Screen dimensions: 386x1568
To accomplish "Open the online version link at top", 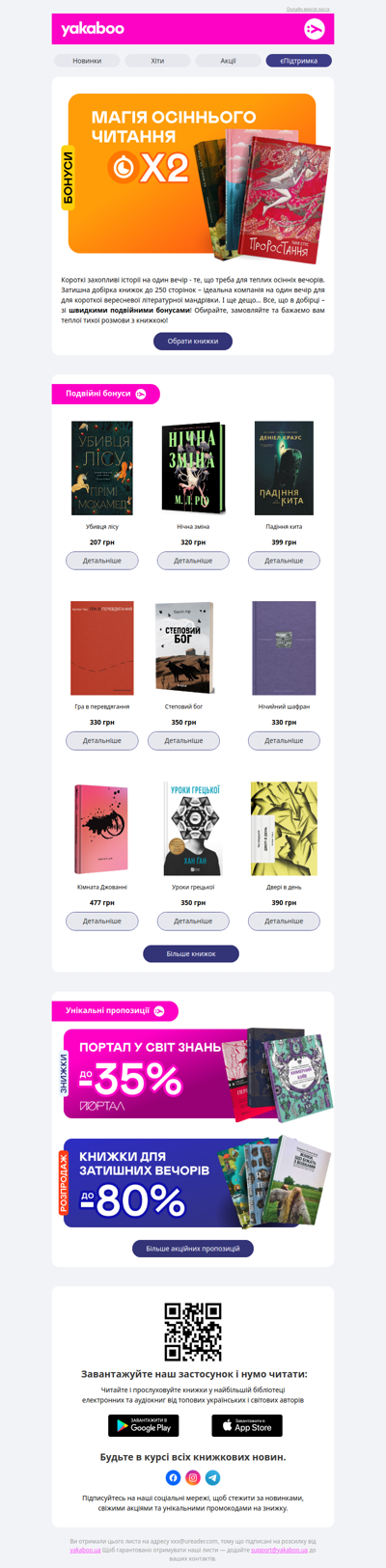I will (308, 9).
